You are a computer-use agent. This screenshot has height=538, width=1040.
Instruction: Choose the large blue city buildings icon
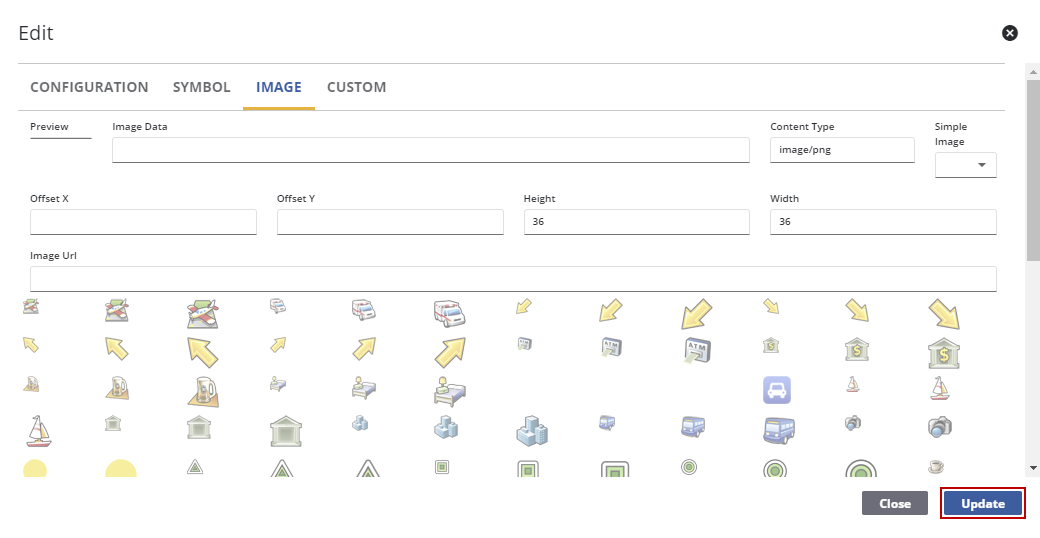(532, 429)
